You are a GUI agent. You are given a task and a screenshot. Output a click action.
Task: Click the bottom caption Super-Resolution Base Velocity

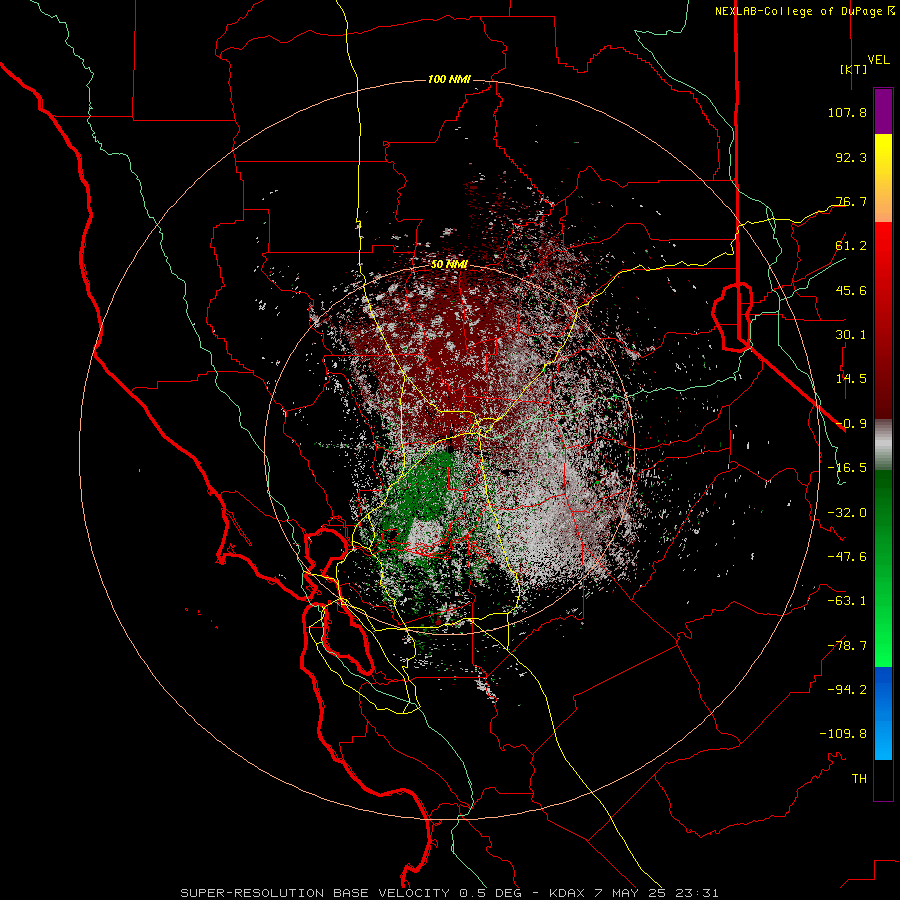449,893
